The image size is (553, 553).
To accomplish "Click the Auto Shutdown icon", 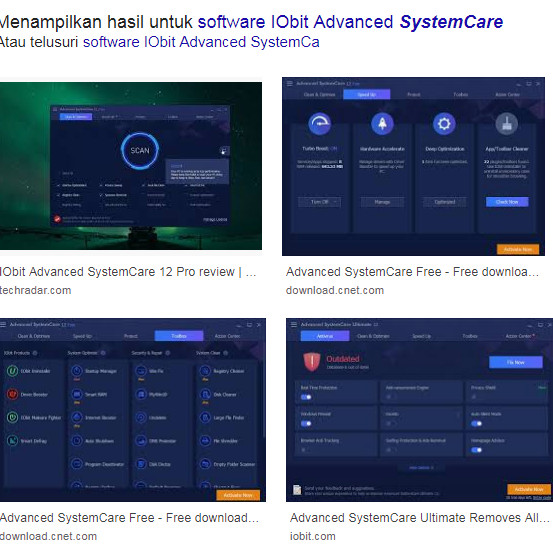I will coord(77,441).
